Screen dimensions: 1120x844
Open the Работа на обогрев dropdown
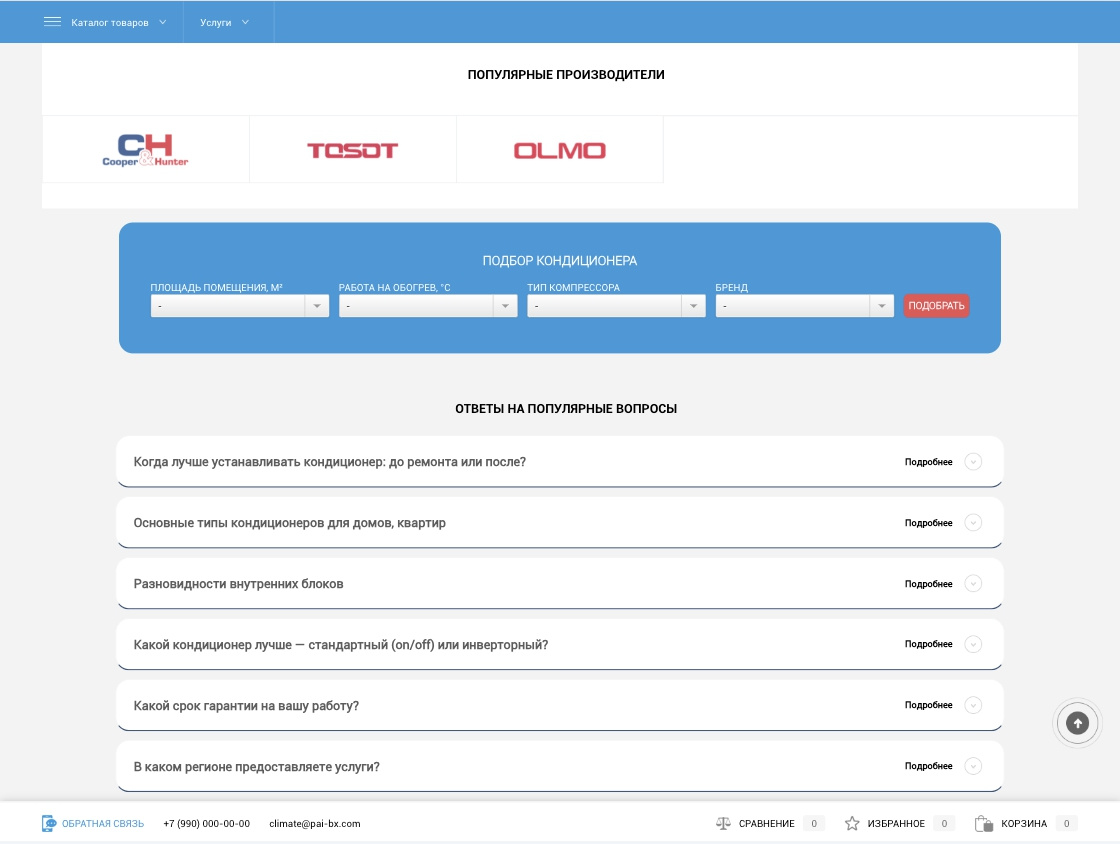tap(428, 306)
